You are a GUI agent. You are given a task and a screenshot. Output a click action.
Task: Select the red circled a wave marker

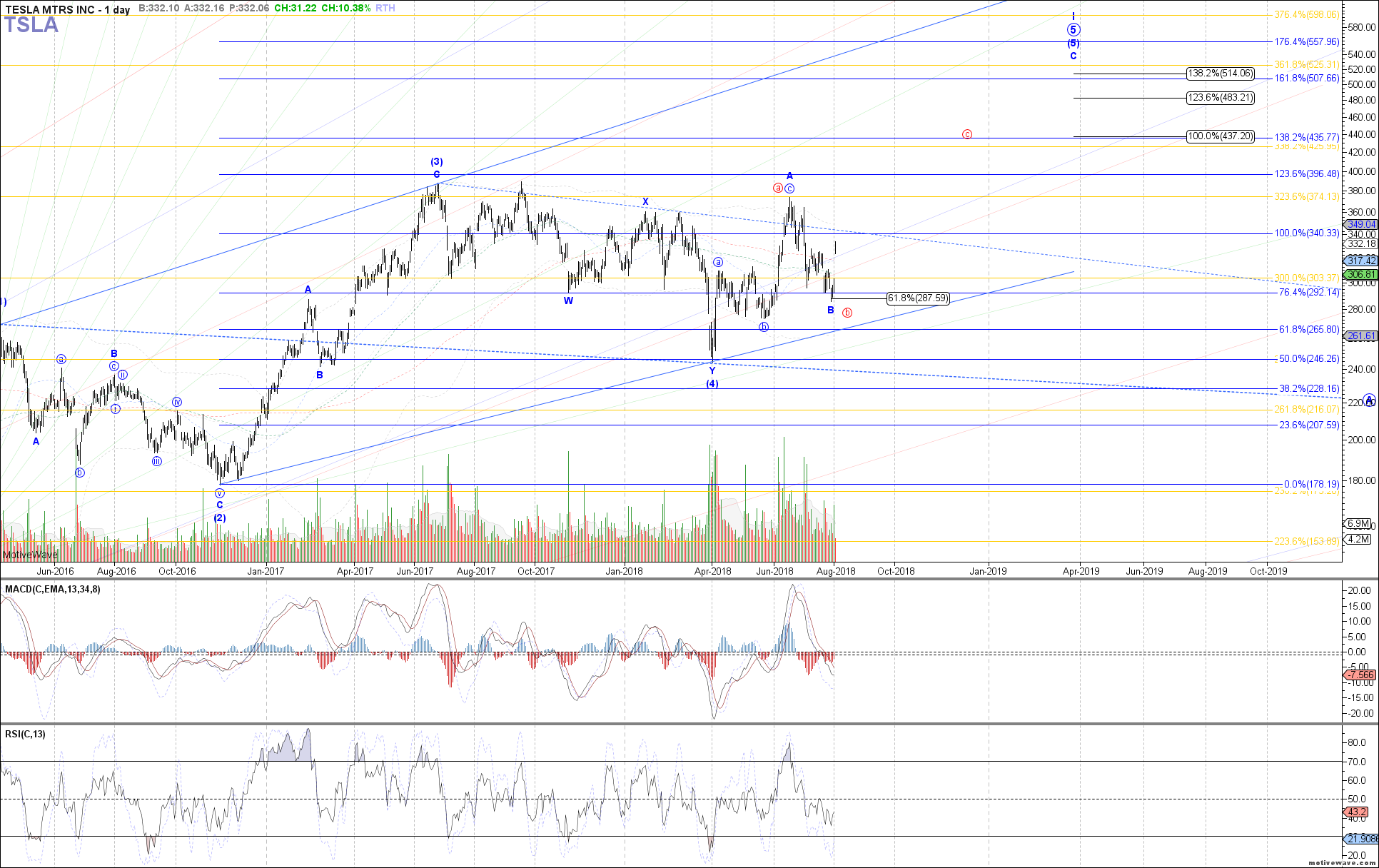pyautogui.click(x=778, y=188)
